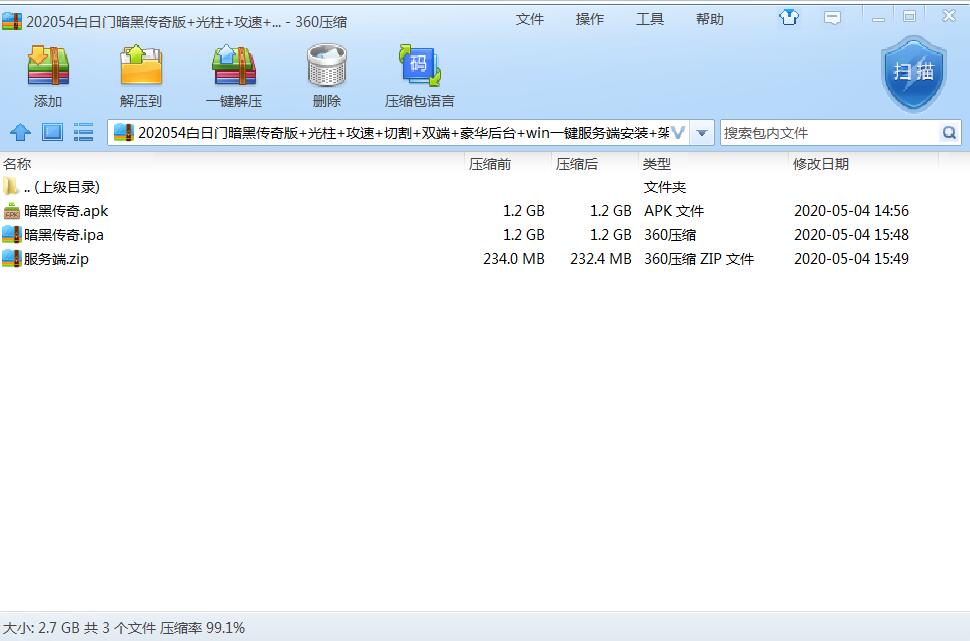
Task: Open the 工具 menu
Action: pyautogui.click(x=650, y=19)
